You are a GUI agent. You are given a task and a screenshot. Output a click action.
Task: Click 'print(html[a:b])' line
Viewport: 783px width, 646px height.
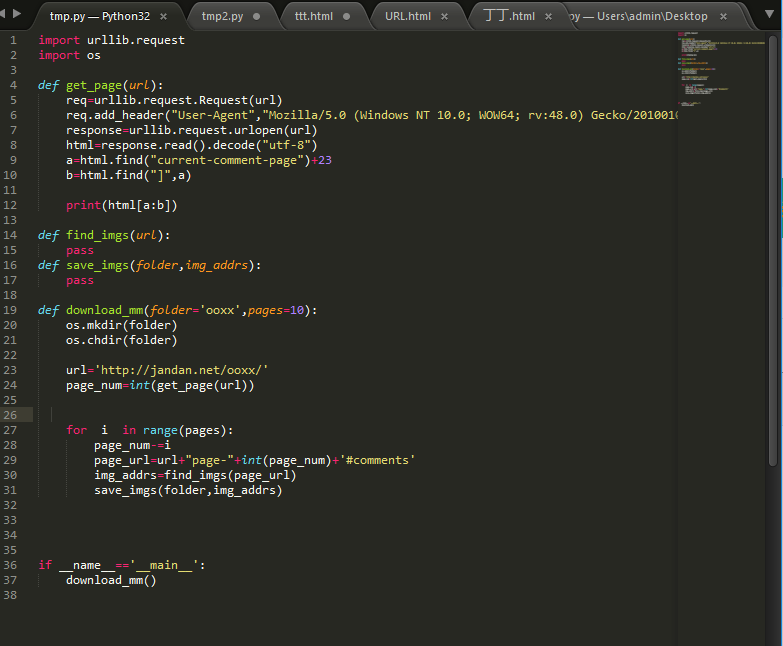[x=122, y=205]
